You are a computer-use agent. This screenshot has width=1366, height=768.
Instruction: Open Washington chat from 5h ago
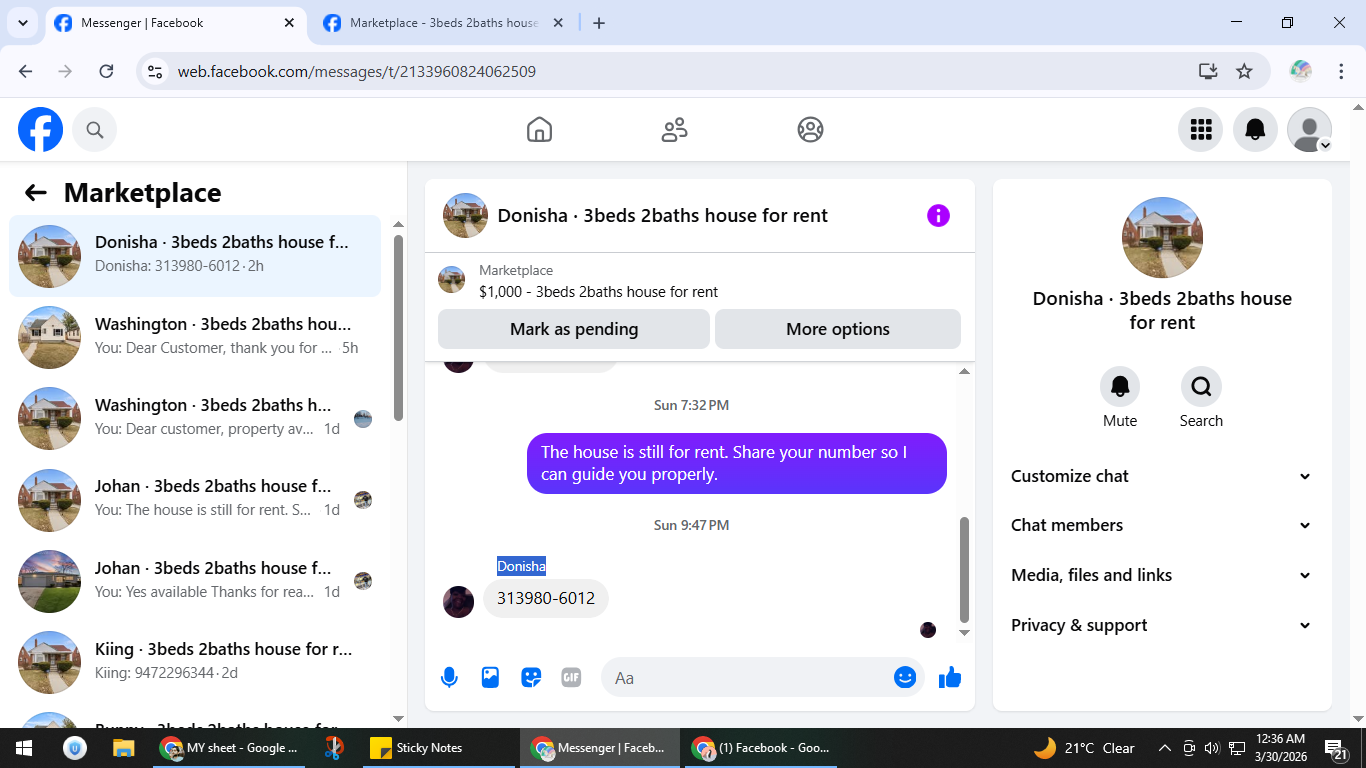tap(195, 337)
